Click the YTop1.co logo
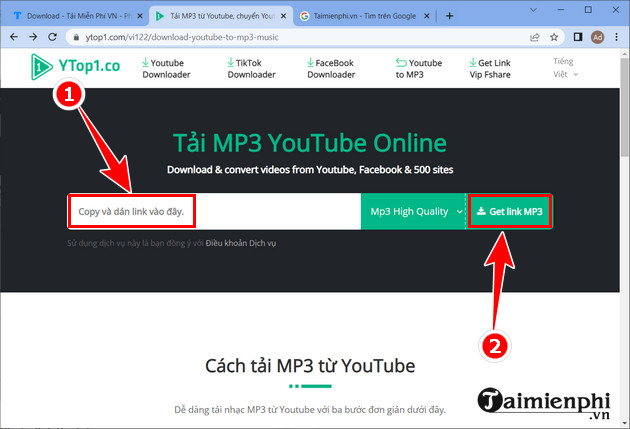Image resolution: width=630 pixels, height=429 pixels. coord(76,67)
